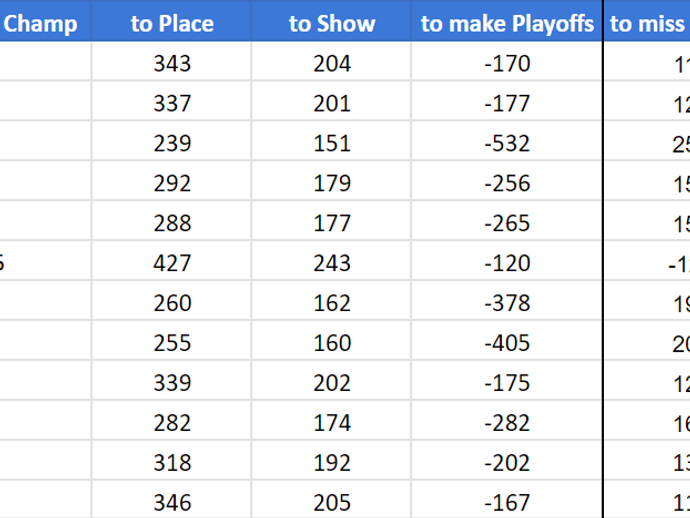Select the to Place cell showing 427
Screen dimensions: 690x518
172,263
